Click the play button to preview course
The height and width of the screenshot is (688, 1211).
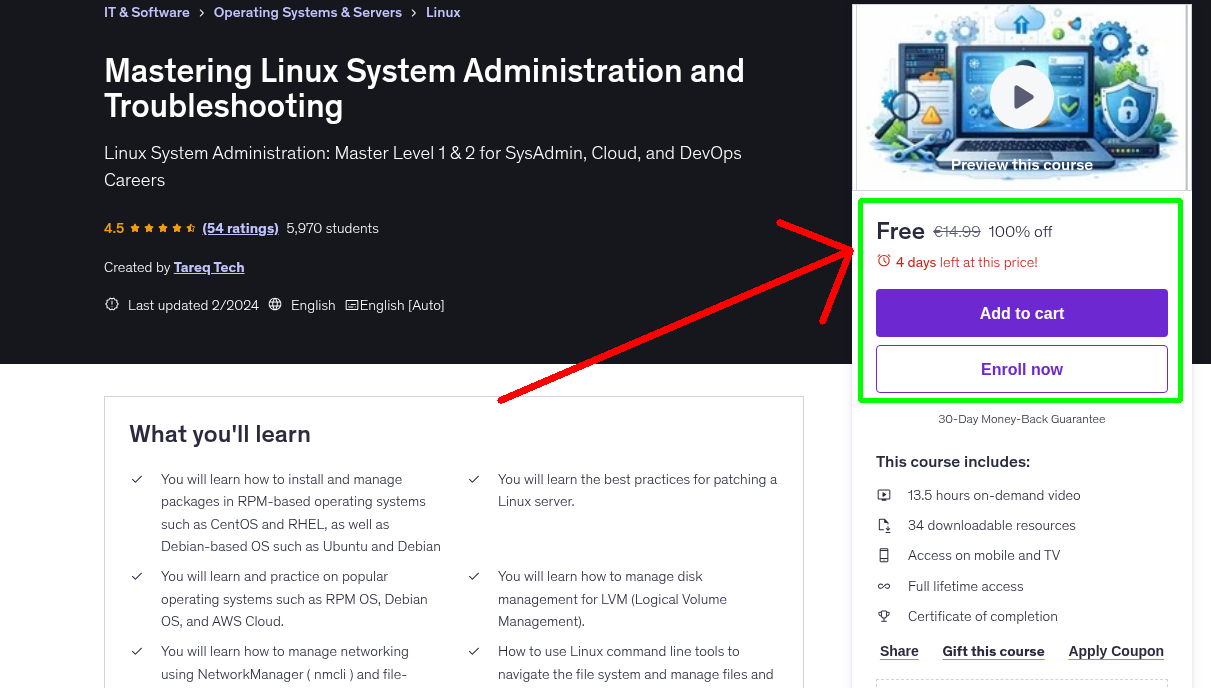1021,96
